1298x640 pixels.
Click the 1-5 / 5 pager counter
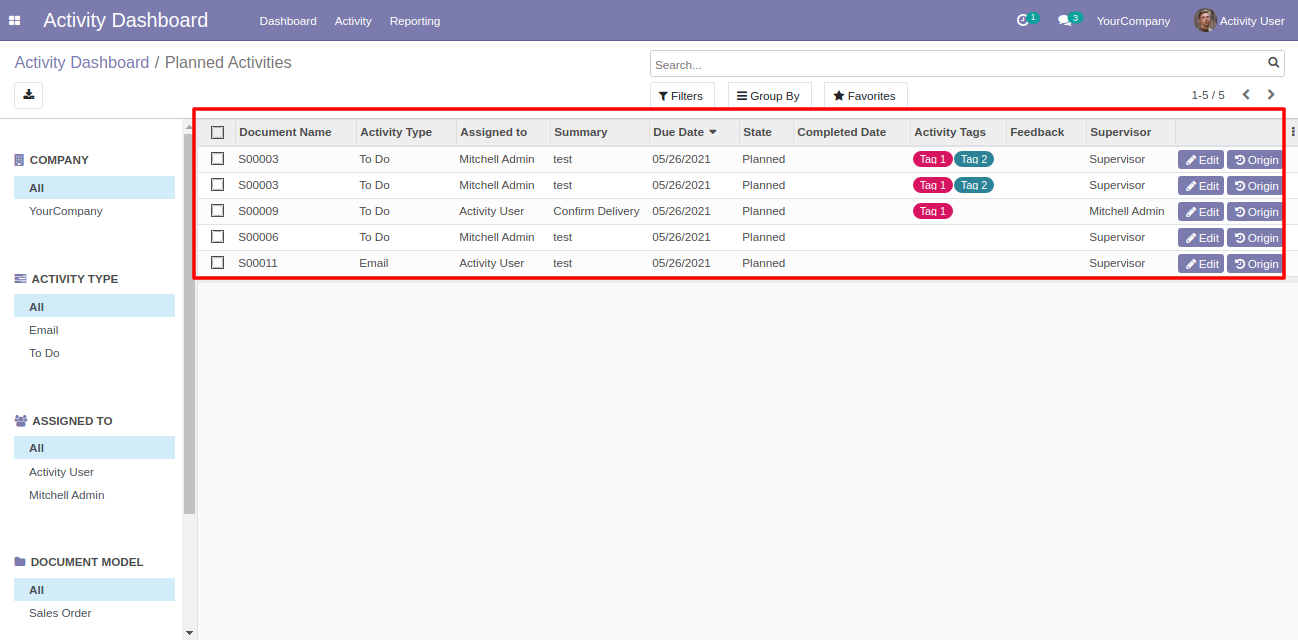[1208, 95]
